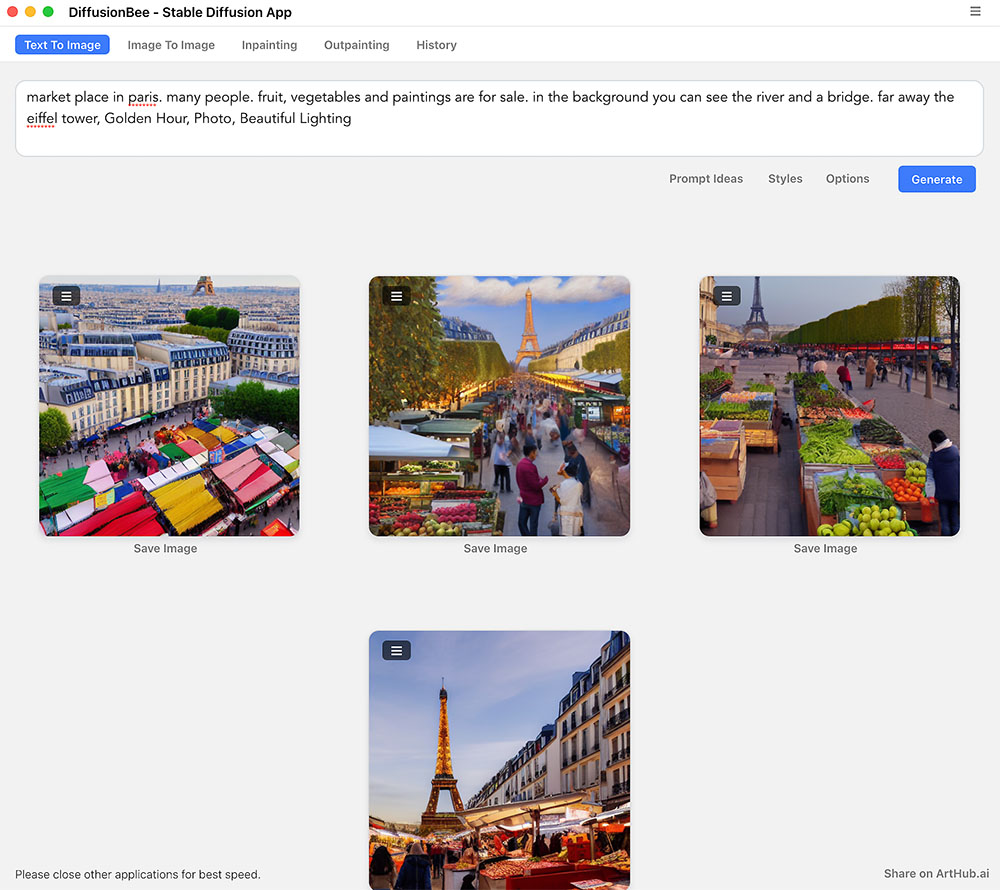Click 'Please close other applications for best speed.' text

pos(138,875)
